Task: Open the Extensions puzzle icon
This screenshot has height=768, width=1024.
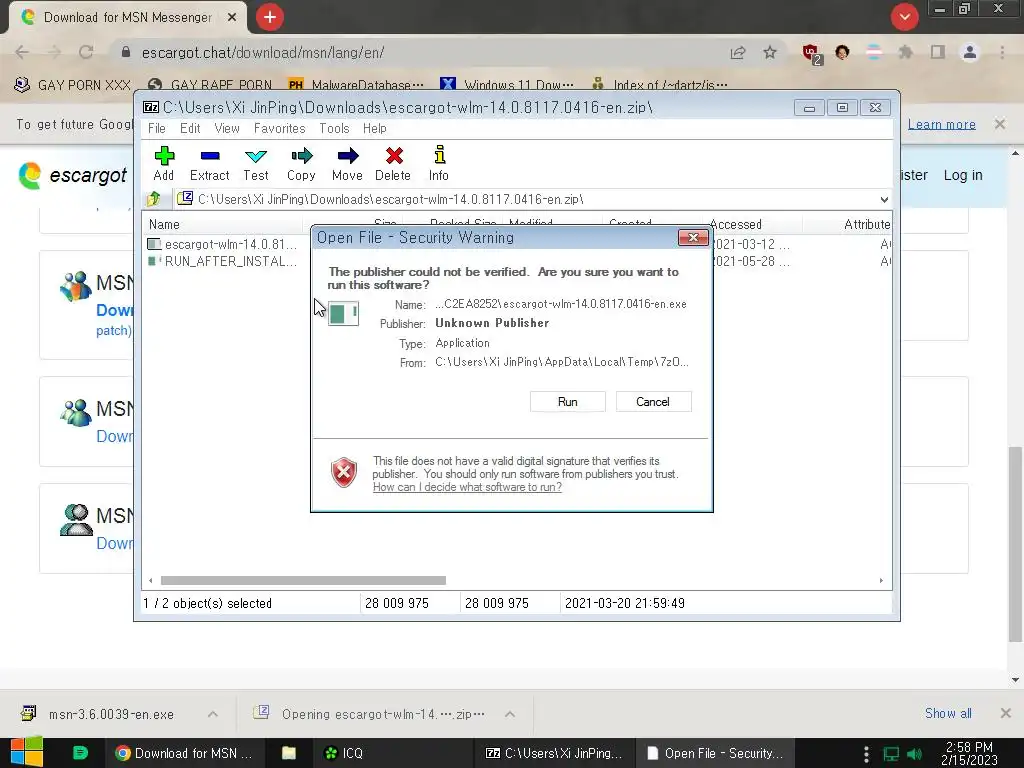Action: pyautogui.click(x=906, y=52)
